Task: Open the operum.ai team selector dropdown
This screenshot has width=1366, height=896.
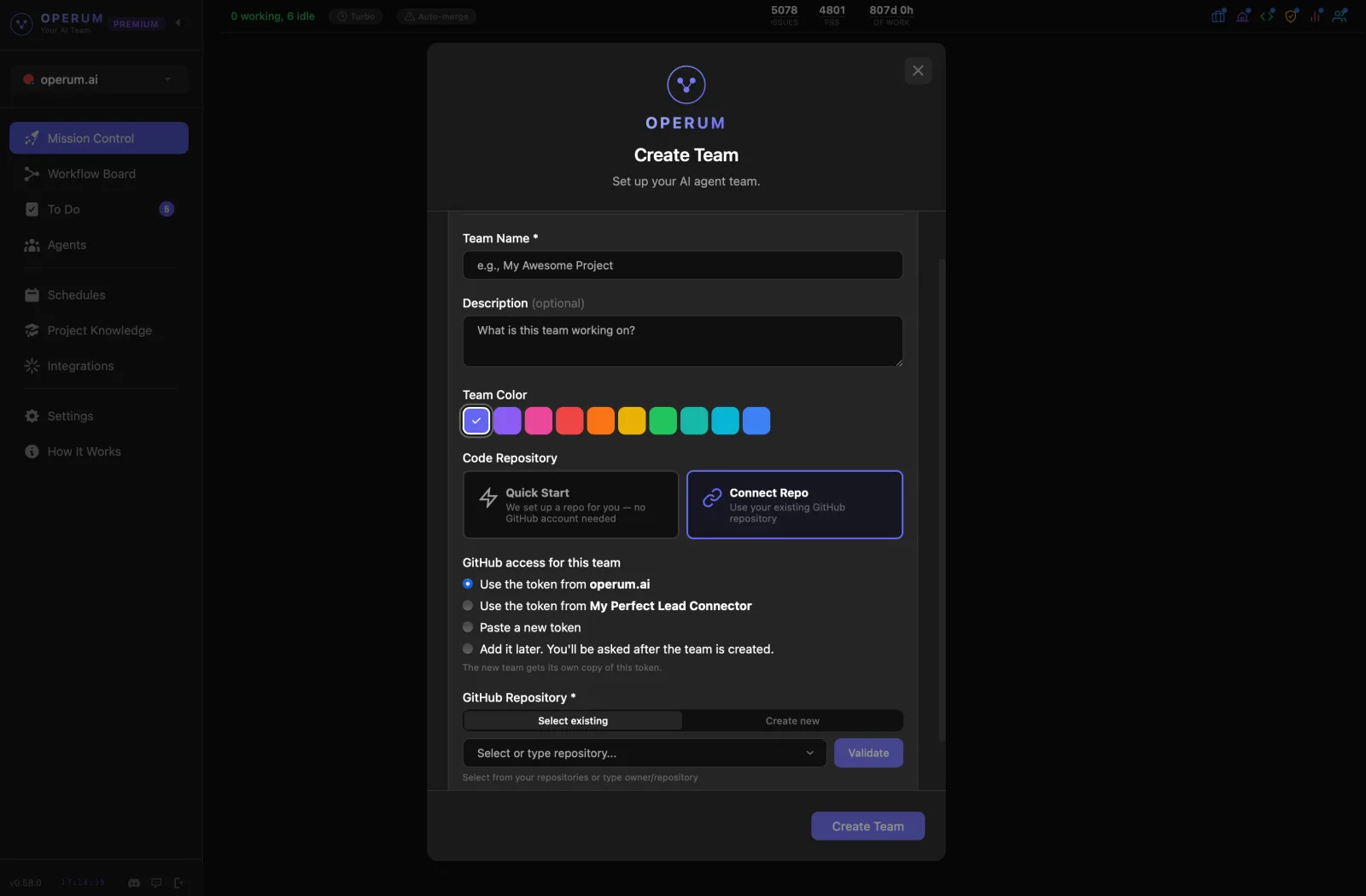Action: coord(100,79)
